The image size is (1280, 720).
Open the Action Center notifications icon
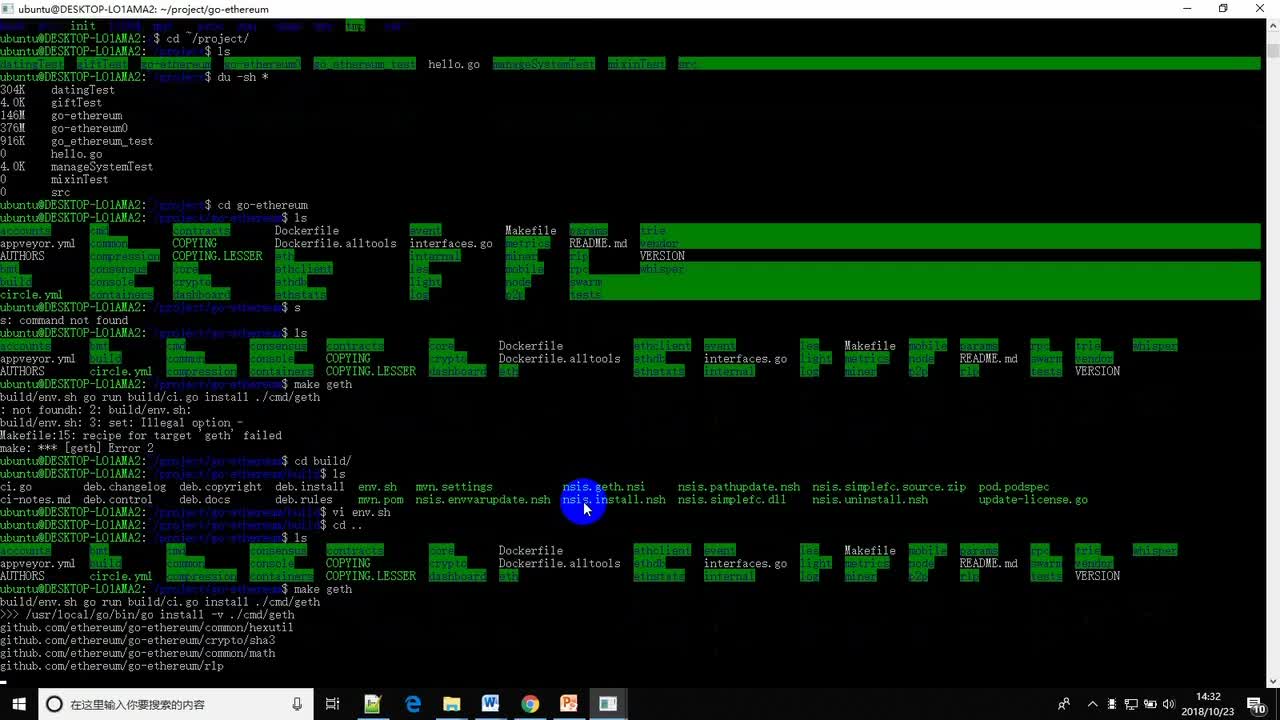(1257, 704)
